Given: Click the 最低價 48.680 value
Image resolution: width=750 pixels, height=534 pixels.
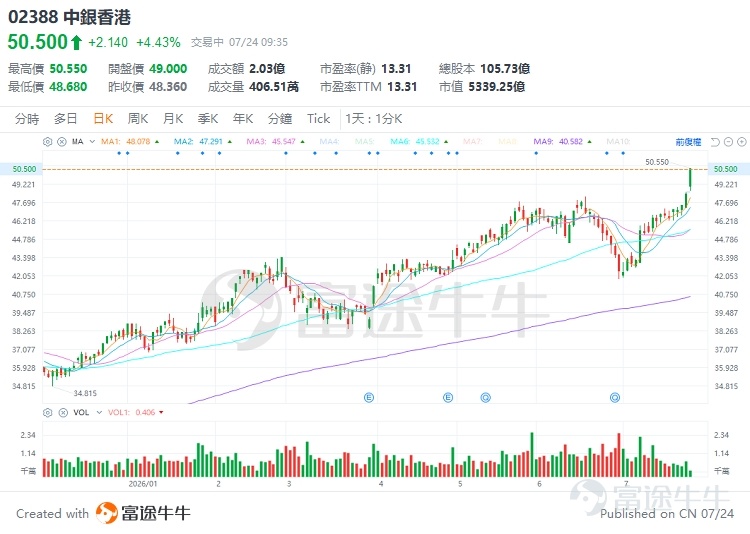Looking at the screenshot, I should 68,87.
